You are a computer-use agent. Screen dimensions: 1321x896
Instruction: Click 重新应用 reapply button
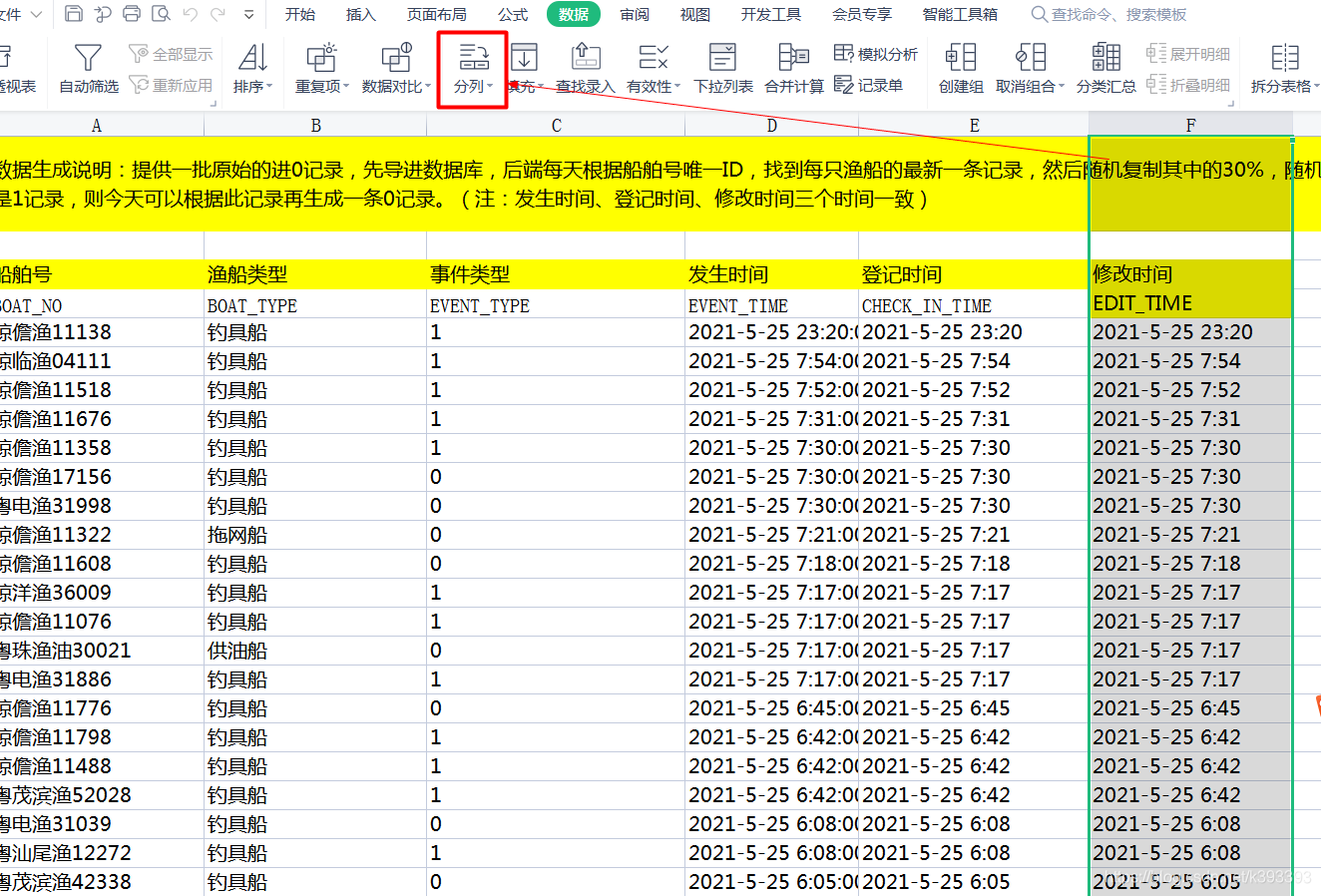click(x=171, y=86)
